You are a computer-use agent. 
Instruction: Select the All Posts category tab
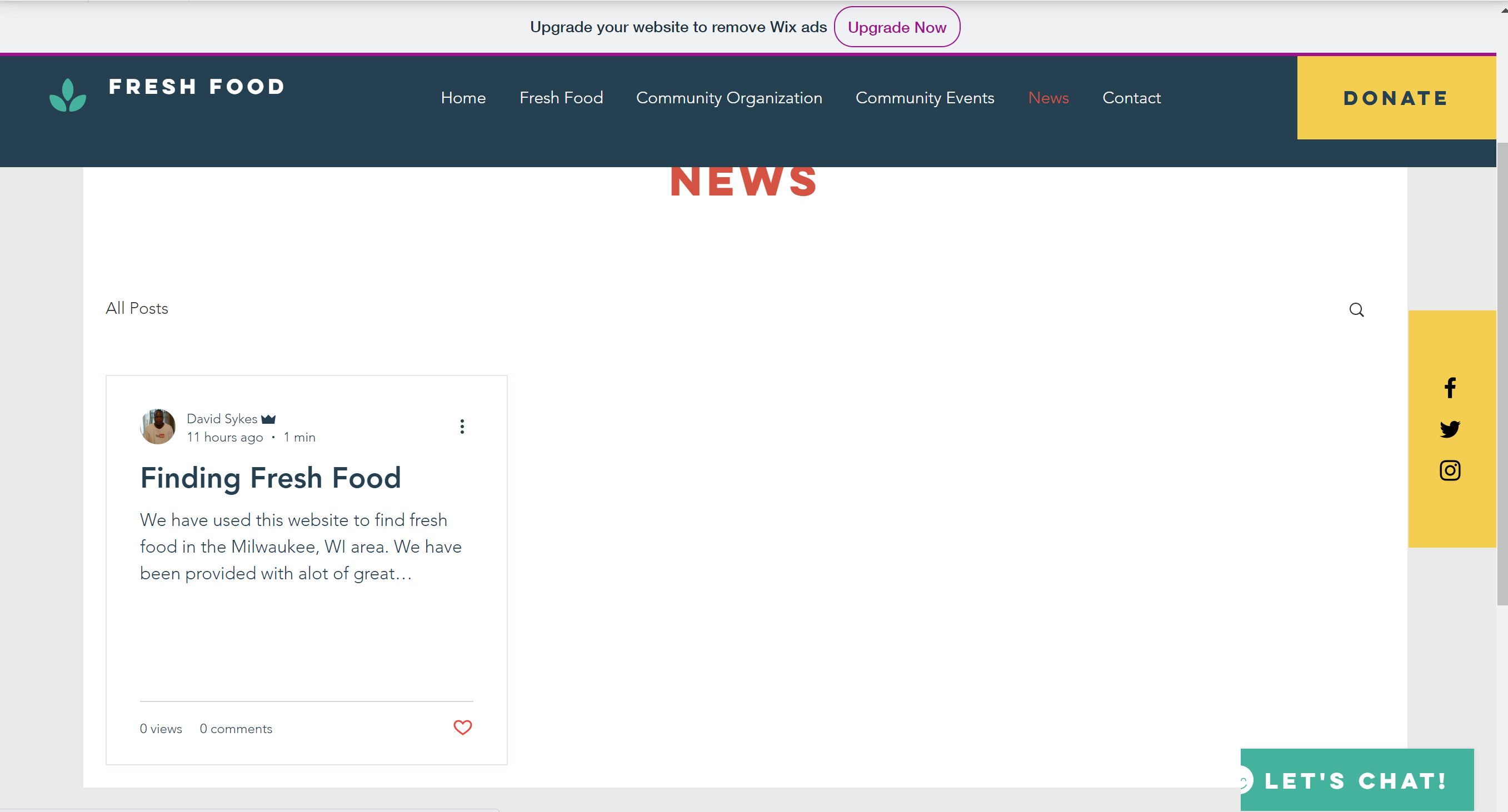click(x=136, y=308)
